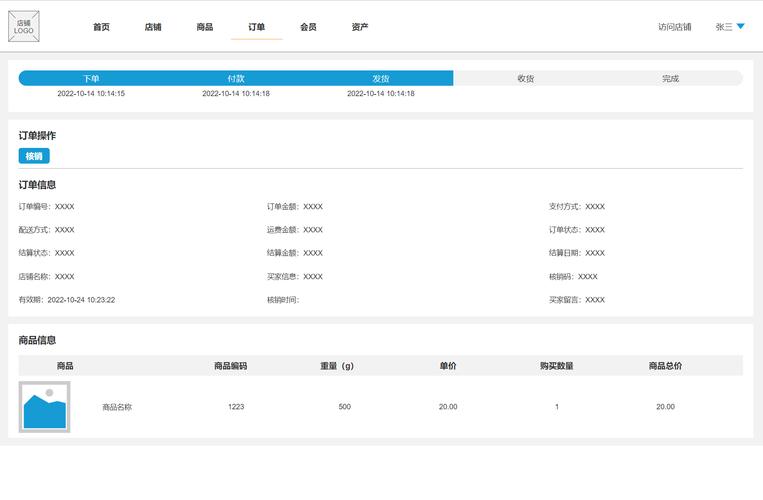Click the 购买数量 column header
The image size is (763, 500).
[x=557, y=366]
